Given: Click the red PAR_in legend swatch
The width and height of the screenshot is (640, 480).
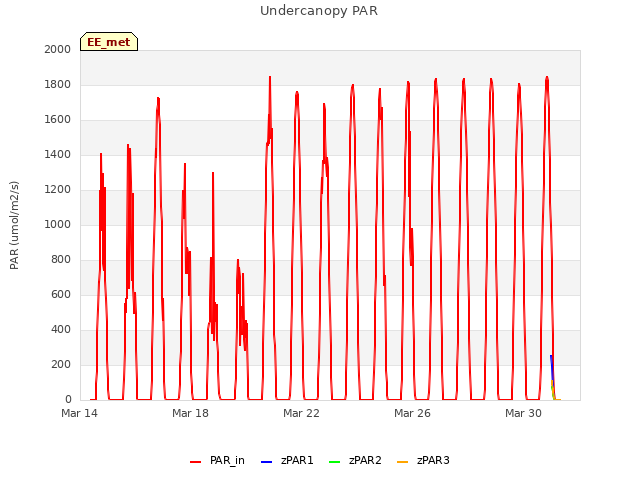Looking at the screenshot, I should click(196, 462).
